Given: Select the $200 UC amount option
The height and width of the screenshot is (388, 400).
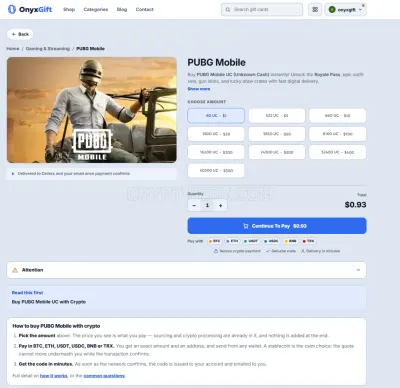Looking at the screenshot, I should click(x=216, y=152).
